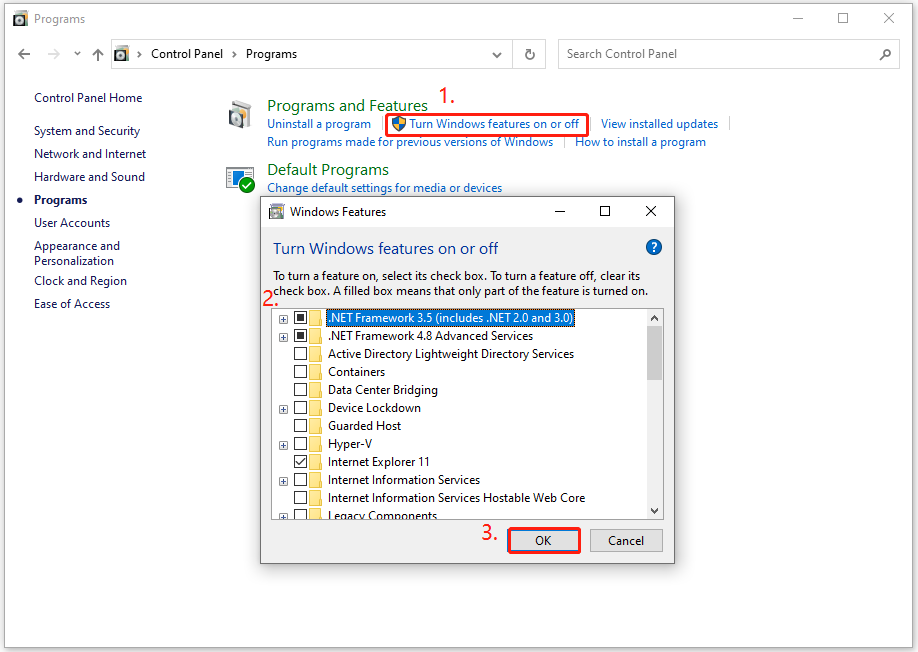Open the Programs and Features heading
The width and height of the screenshot is (918, 652).
click(x=347, y=105)
